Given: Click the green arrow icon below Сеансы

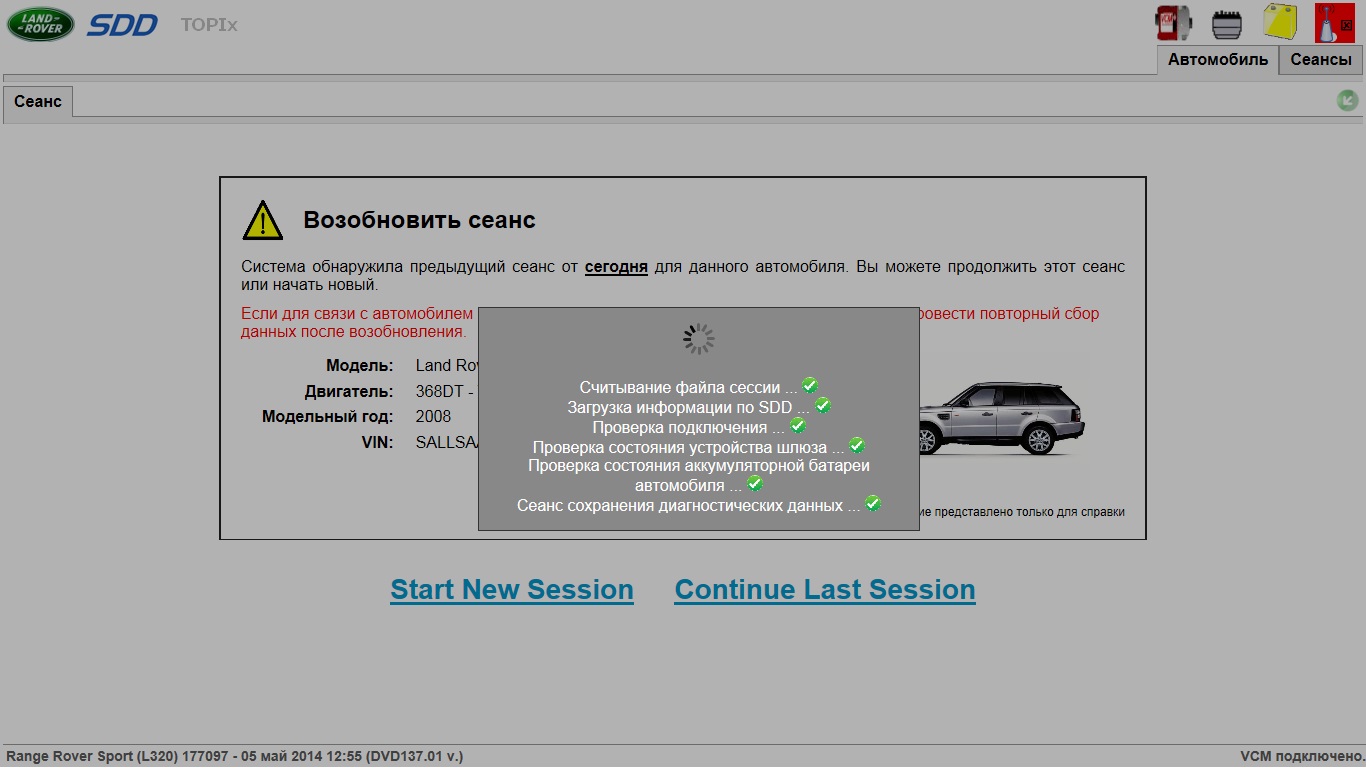Looking at the screenshot, I should coord(1348,100).
